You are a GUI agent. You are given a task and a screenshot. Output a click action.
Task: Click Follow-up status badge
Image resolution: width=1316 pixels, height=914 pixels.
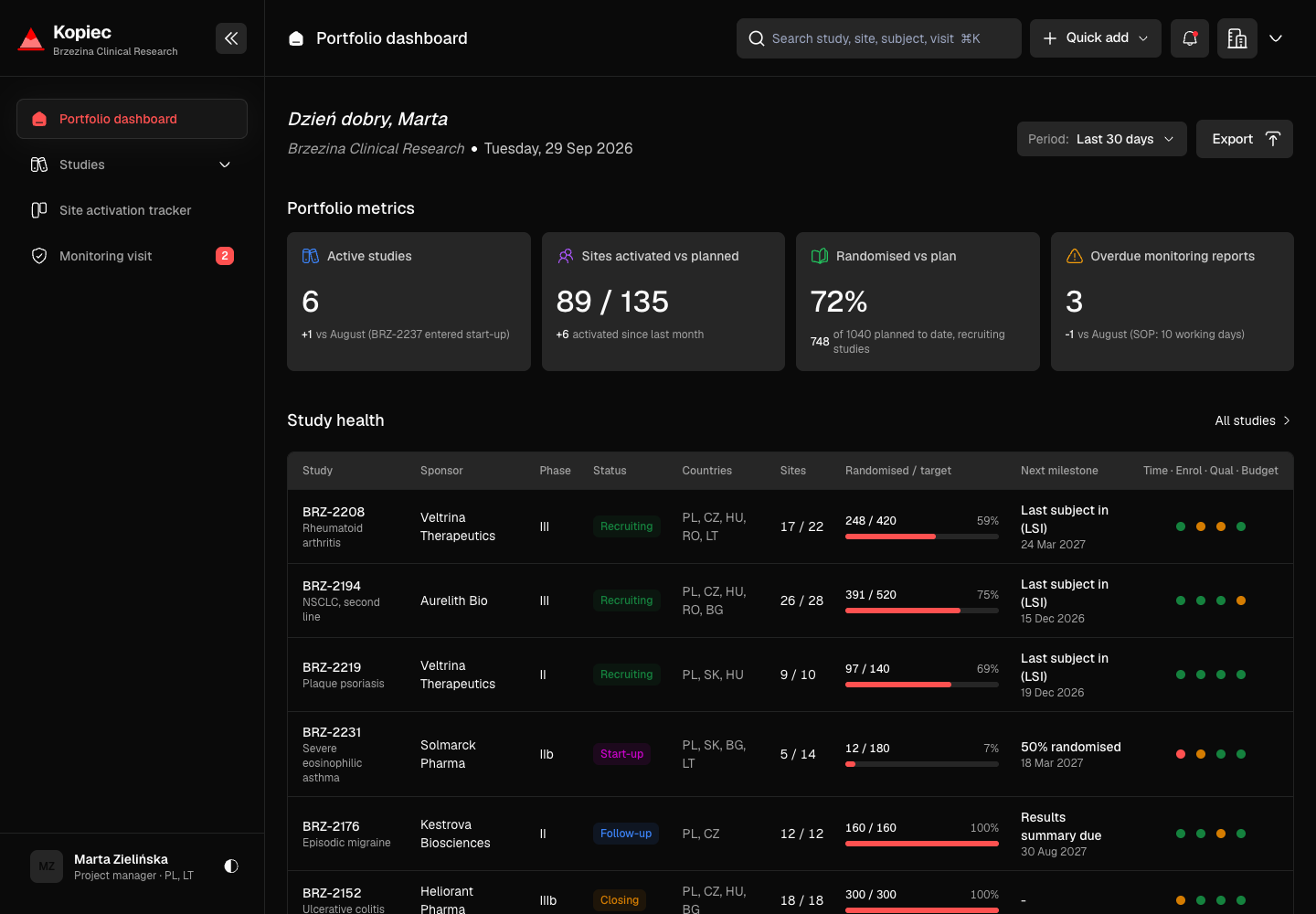pyautogui.click(x=626, y=834)
